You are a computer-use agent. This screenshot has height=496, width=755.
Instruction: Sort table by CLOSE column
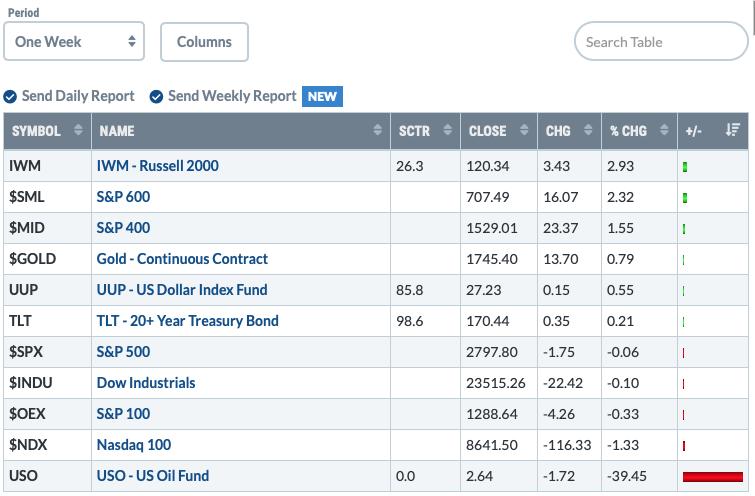point(524,130)
